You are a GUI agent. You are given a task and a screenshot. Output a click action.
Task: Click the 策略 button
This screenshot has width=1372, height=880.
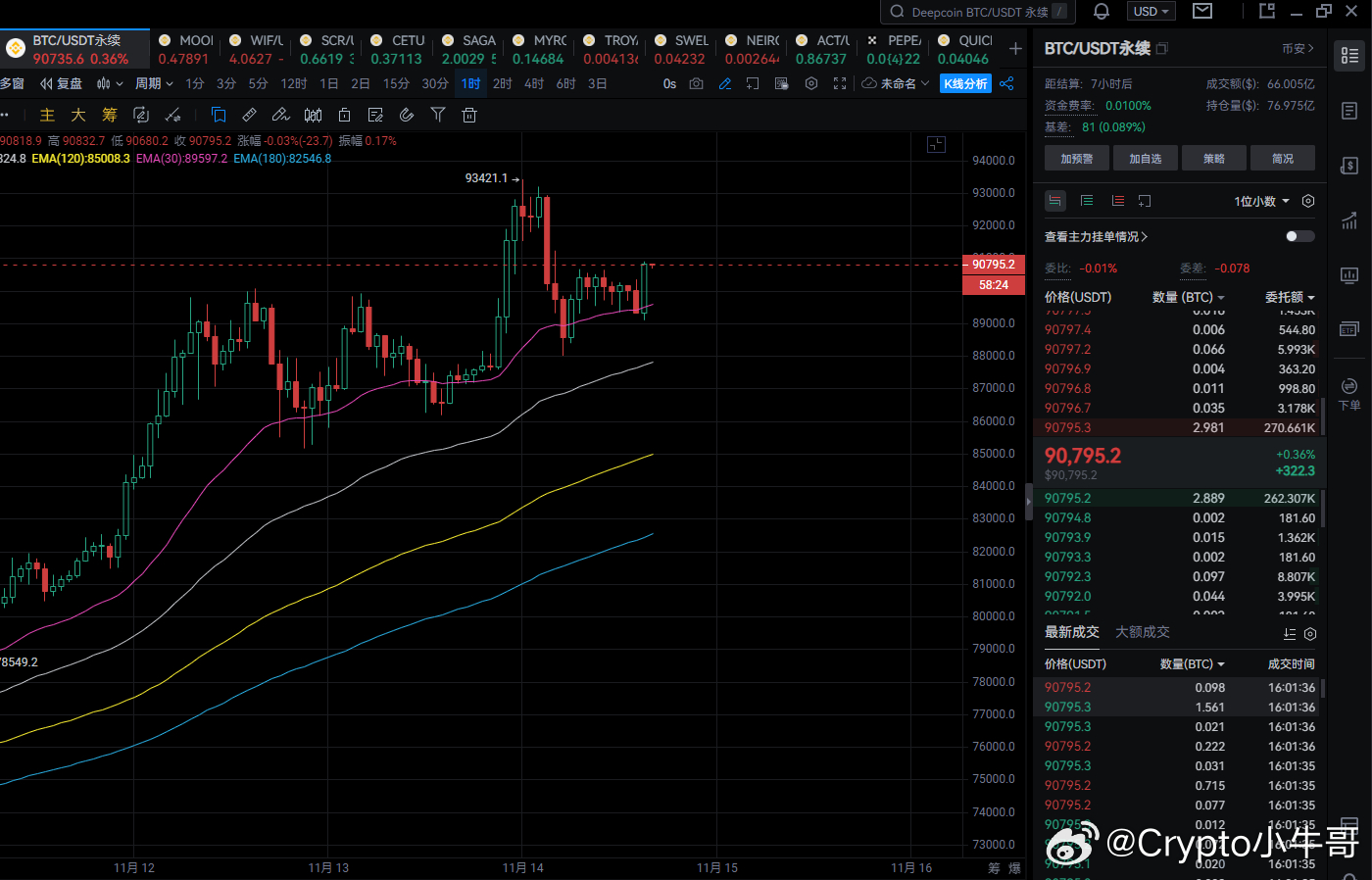(x=1214, y=159)
